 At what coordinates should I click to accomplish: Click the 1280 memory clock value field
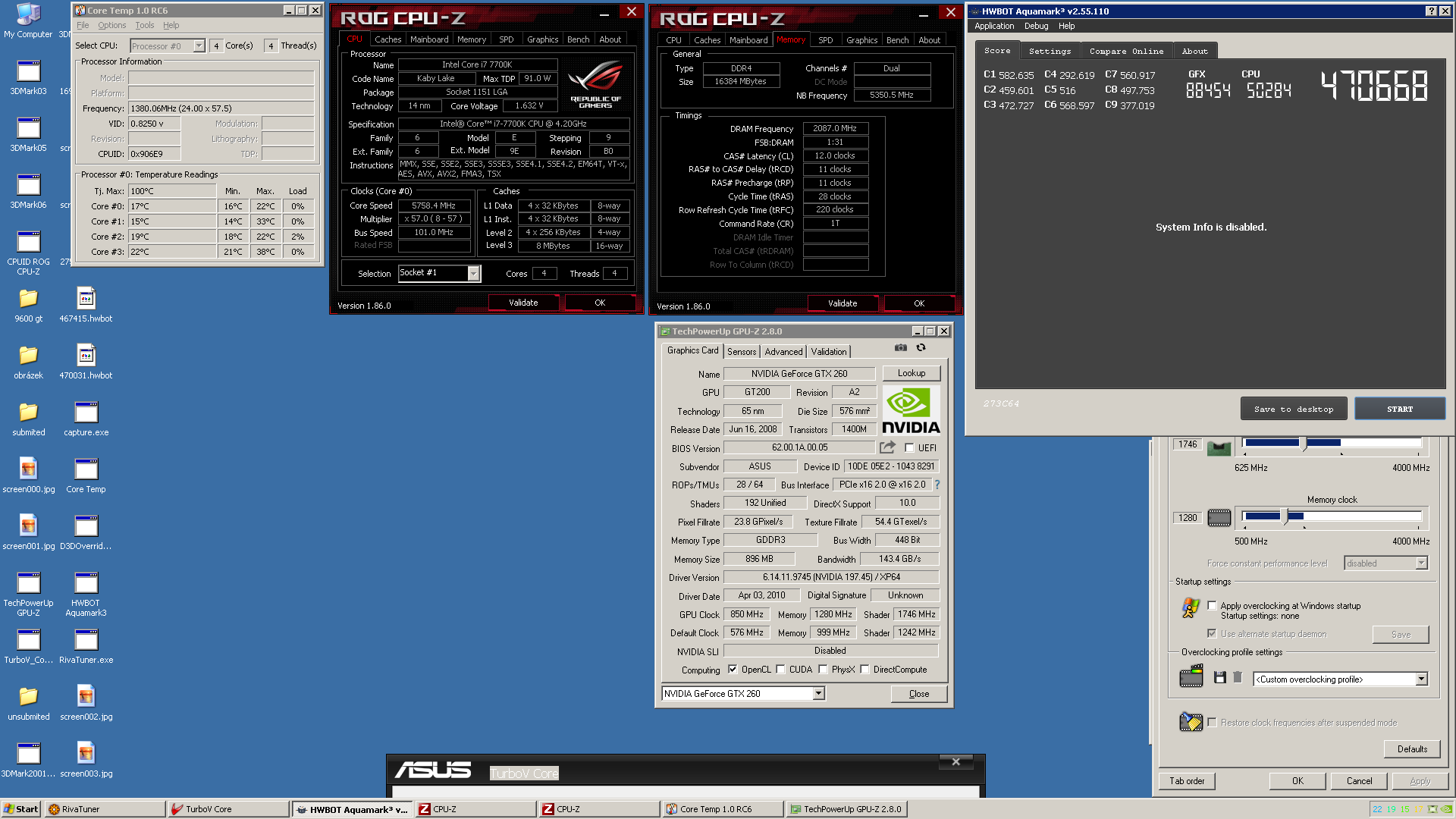[x=1188, y=518]
